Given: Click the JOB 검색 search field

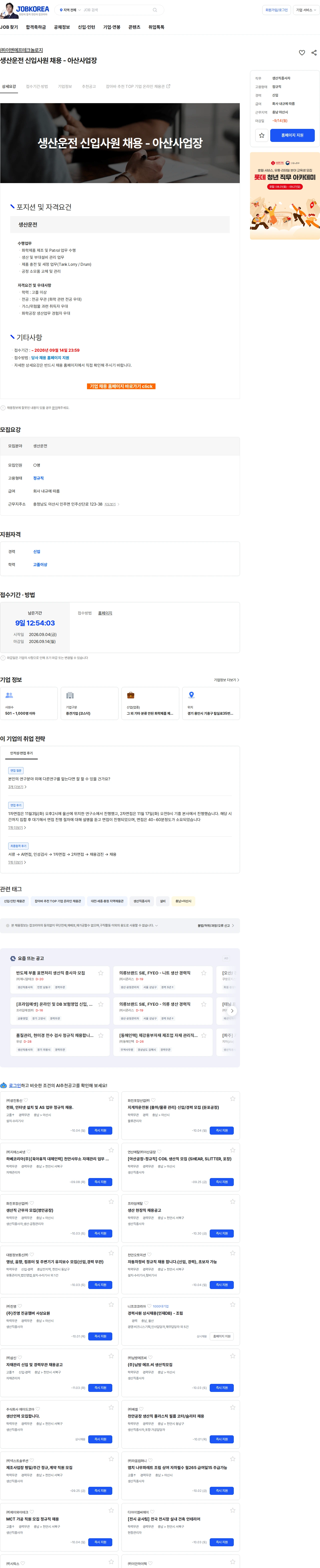Looking at the screenshot, I should point(116,10).
